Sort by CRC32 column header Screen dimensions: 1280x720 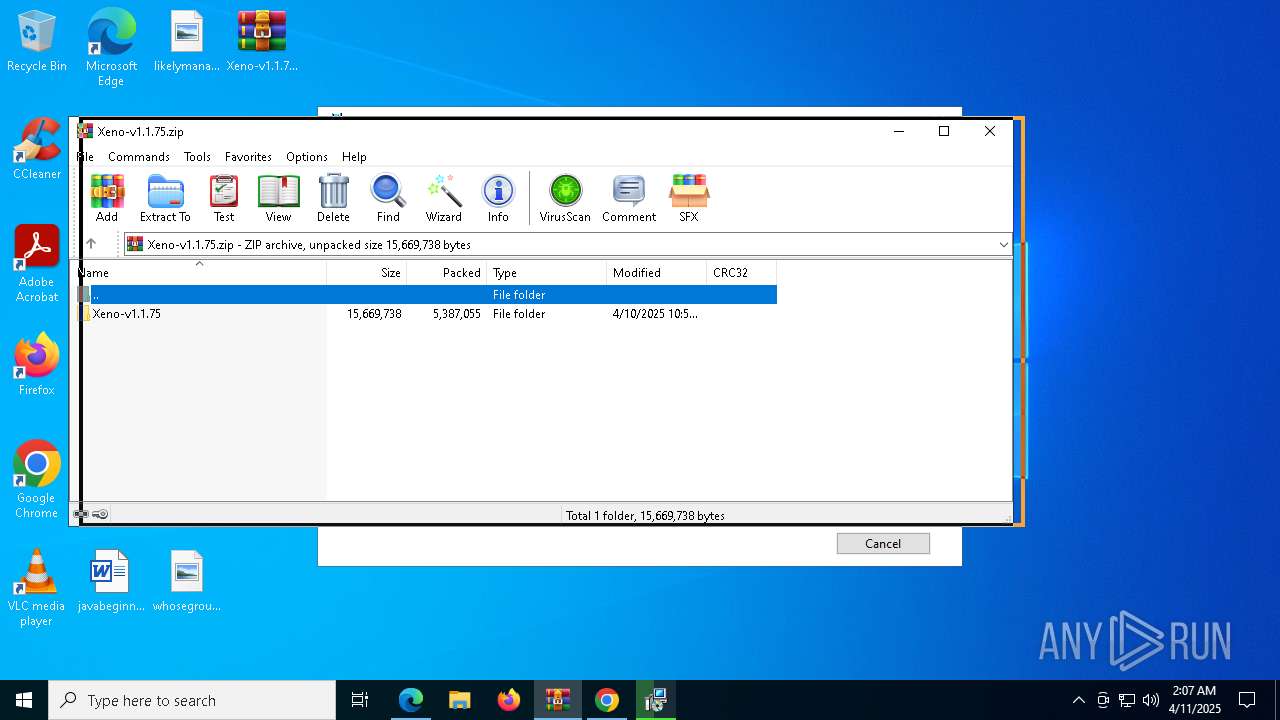[741, 272]
